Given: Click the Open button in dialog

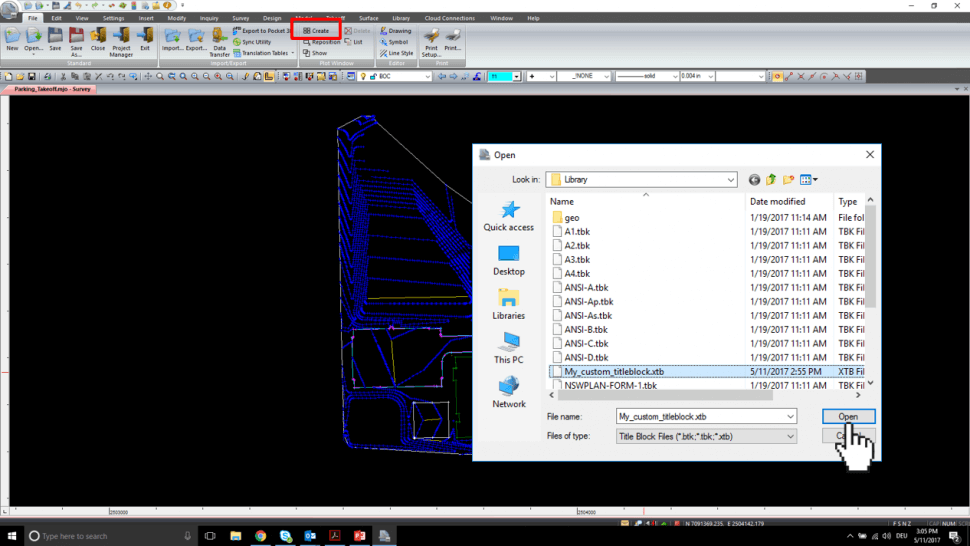Looking at the screenshot, I should [x=848, y=417].
